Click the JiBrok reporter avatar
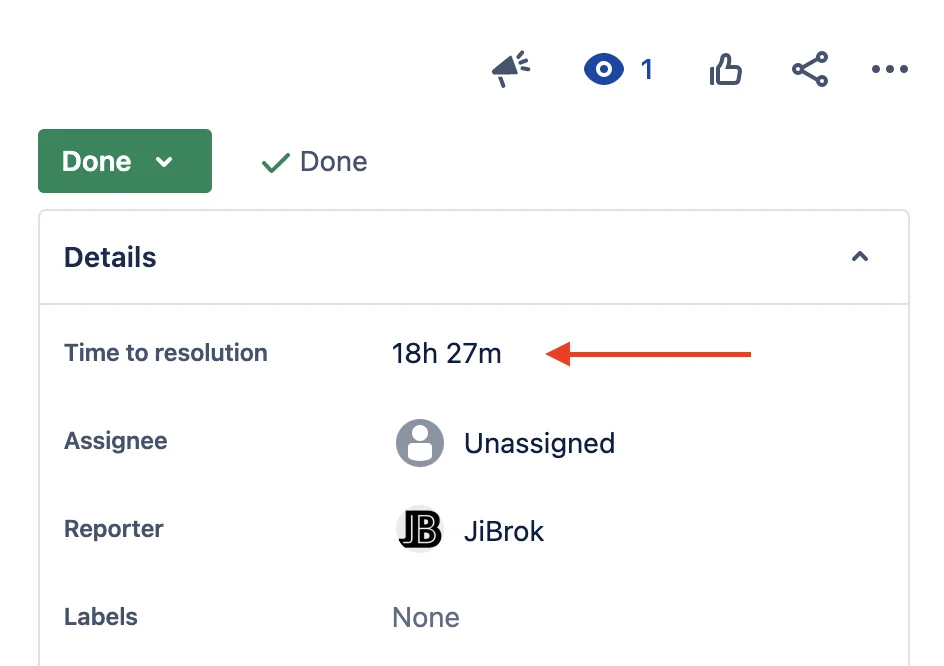944x666 pixels. click(x=420, y=529)
